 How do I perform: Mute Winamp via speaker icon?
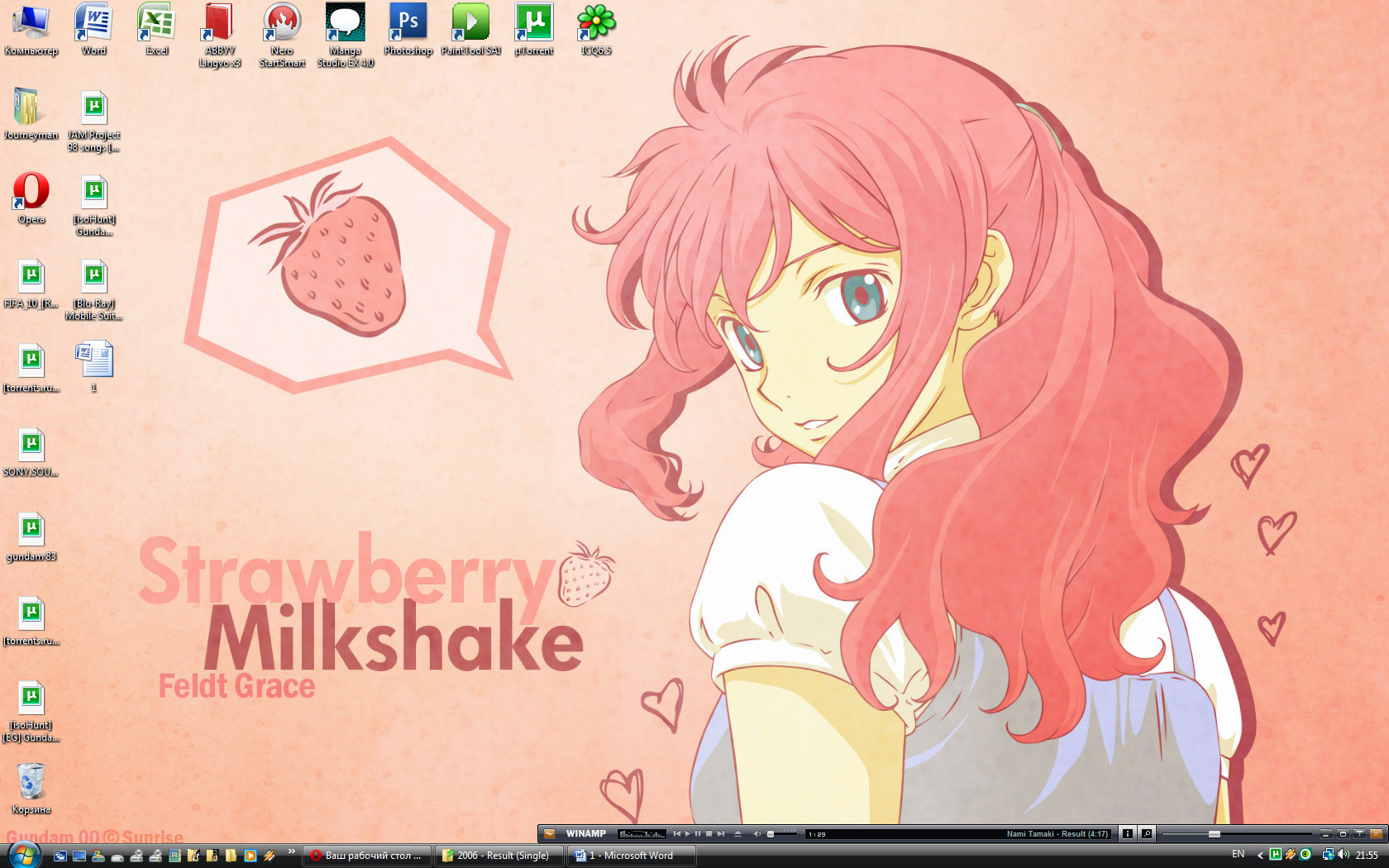tap(757, 833)
